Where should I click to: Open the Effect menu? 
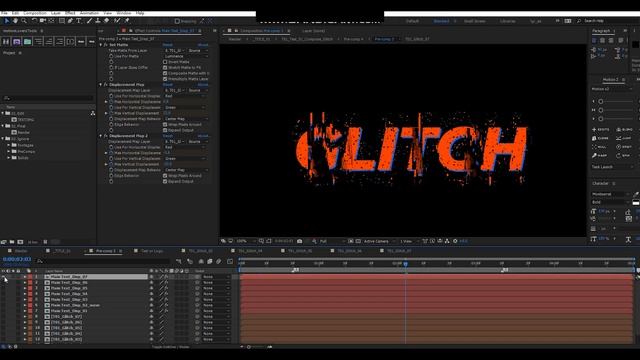tap(70, 13)
